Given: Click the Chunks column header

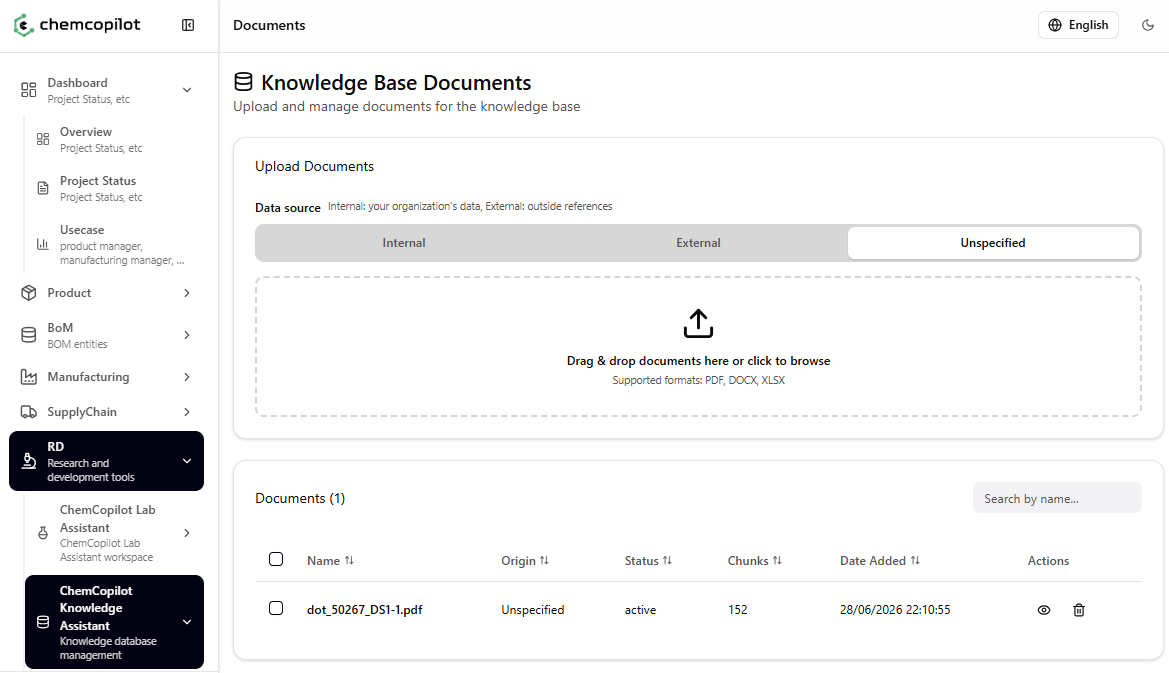Looking at the screenshot, I should point(754,560).
